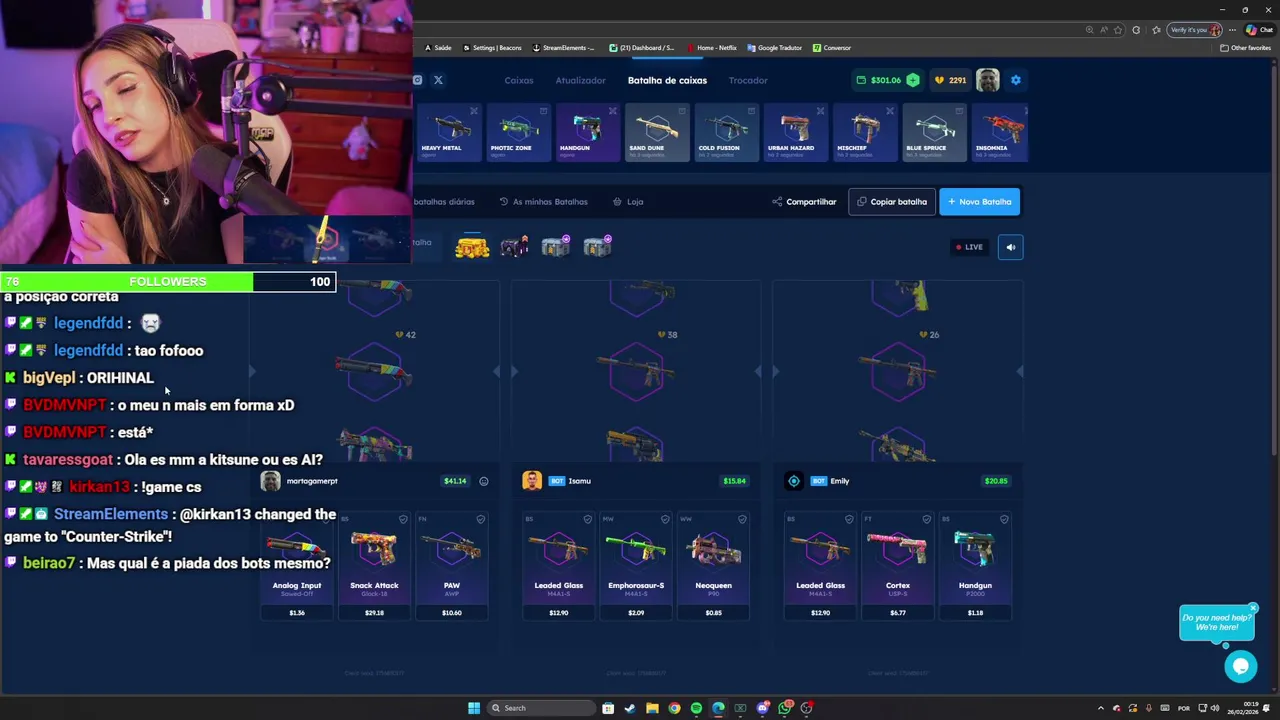This screenshot has width=1280, height=720.
Task: Open the user profile avatar in header
Action: tap(988, 80)
